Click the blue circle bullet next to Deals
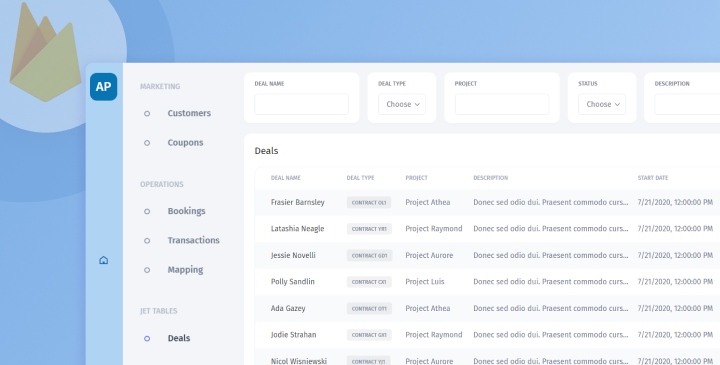The width and height of the screenshot is (720, 365). pyautogui.click(x=147, y=338)
